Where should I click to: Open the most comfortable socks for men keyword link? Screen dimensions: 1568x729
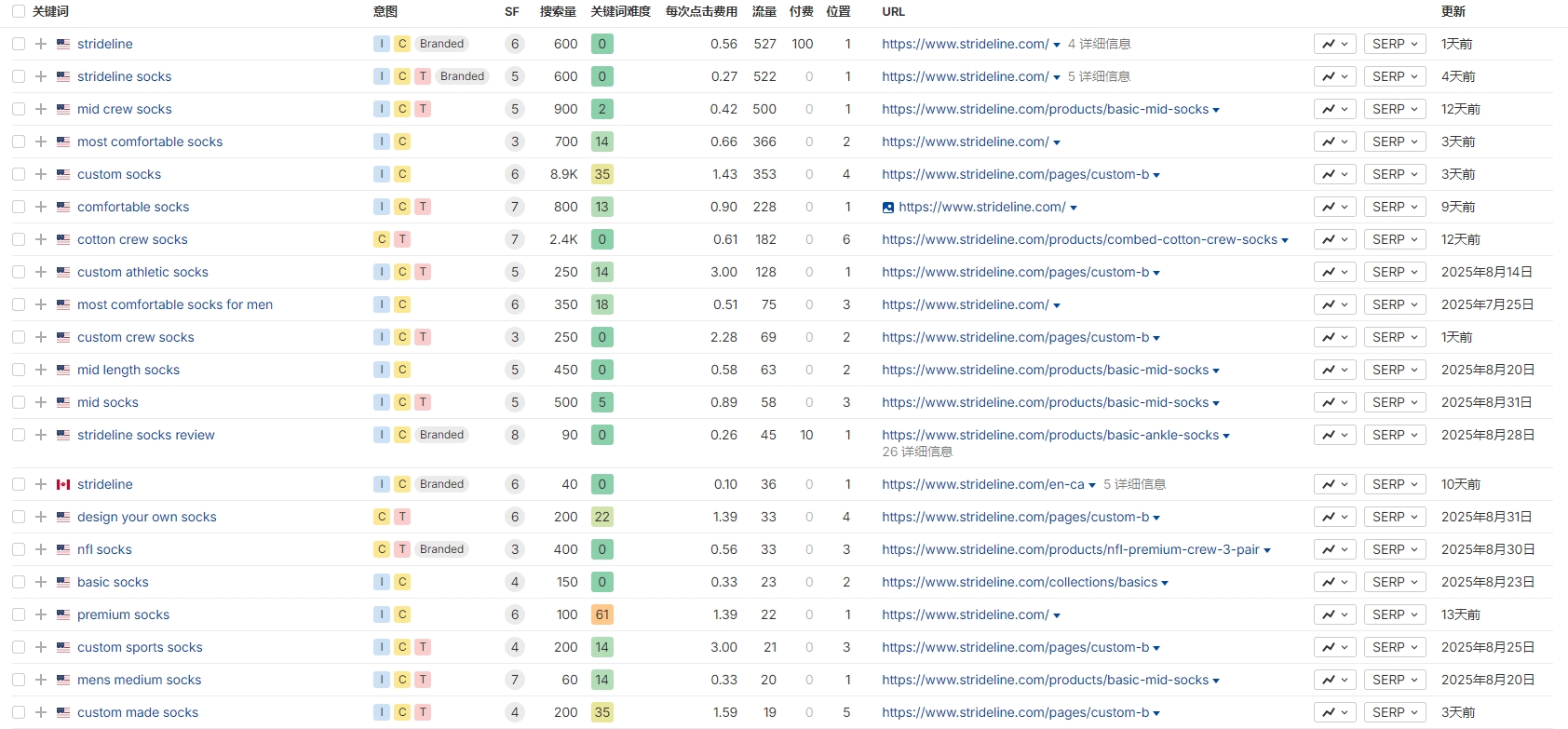point(175,304)
